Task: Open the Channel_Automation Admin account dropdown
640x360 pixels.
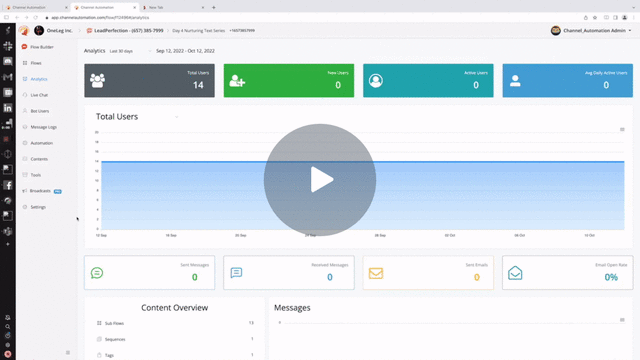Action: click(x=591, y=31)
